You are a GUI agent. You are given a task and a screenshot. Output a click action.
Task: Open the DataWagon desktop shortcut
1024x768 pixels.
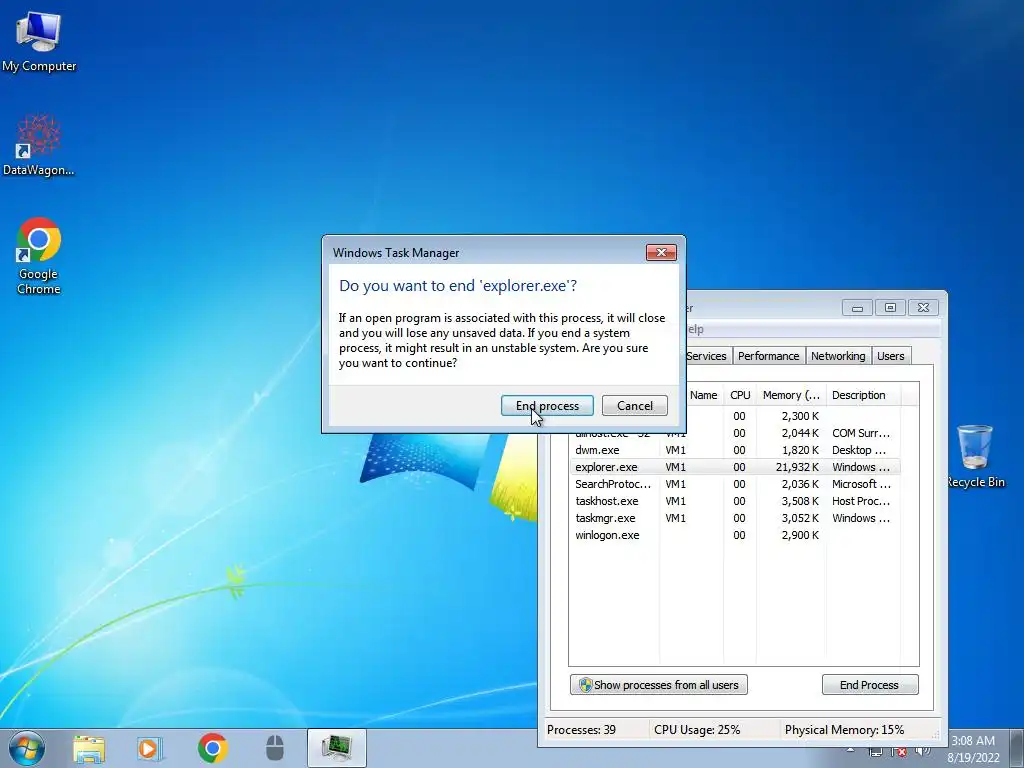(x=39, y=145)
